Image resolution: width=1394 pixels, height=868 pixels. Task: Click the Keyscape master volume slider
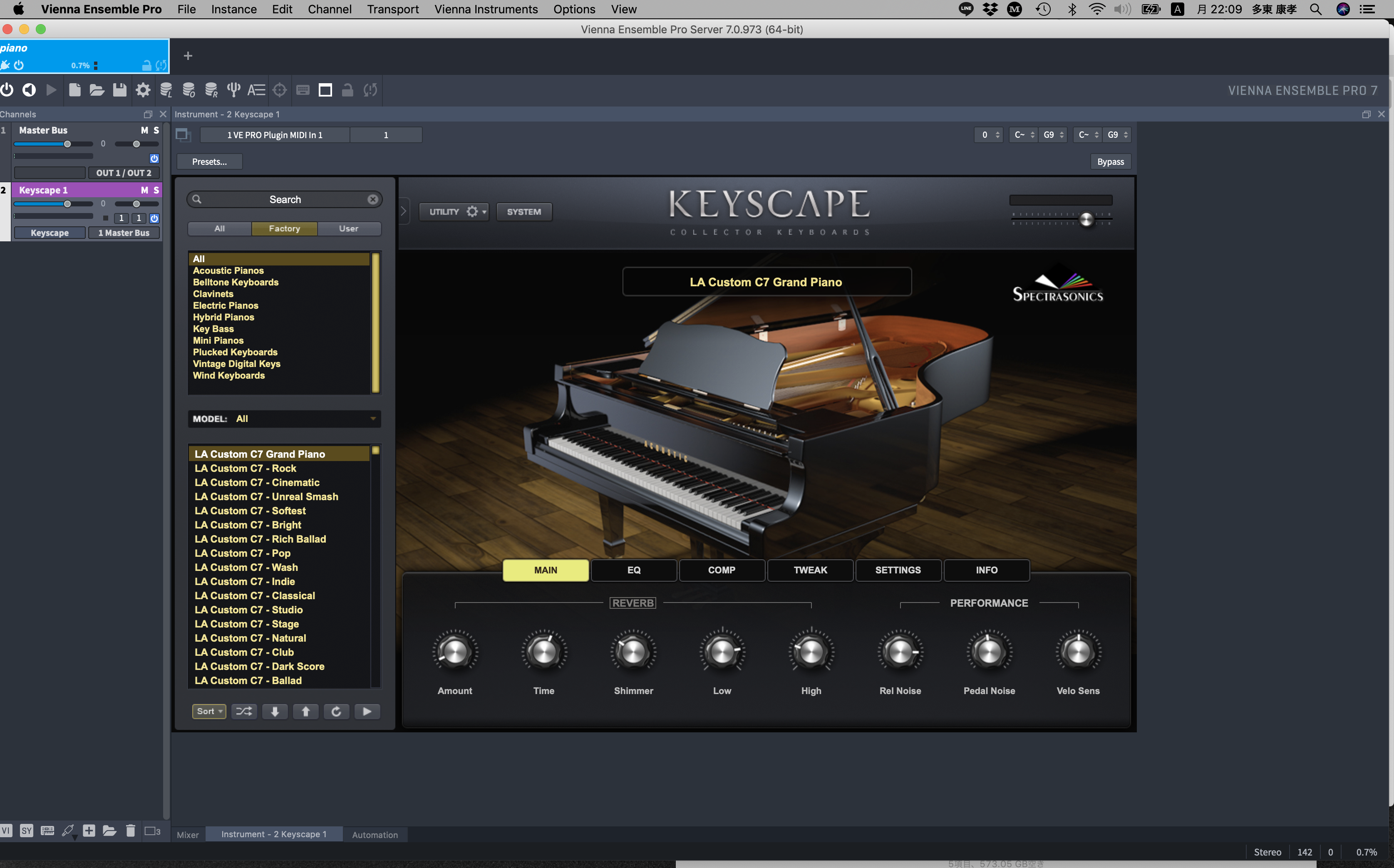1086,219
